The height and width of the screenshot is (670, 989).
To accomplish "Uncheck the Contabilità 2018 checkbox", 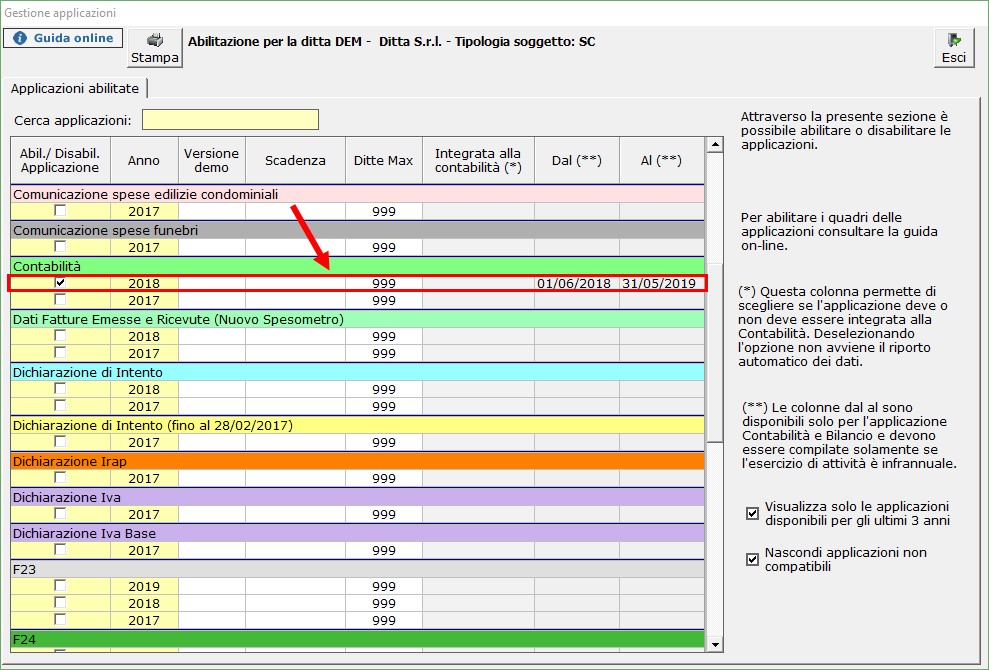I will 60,283.
